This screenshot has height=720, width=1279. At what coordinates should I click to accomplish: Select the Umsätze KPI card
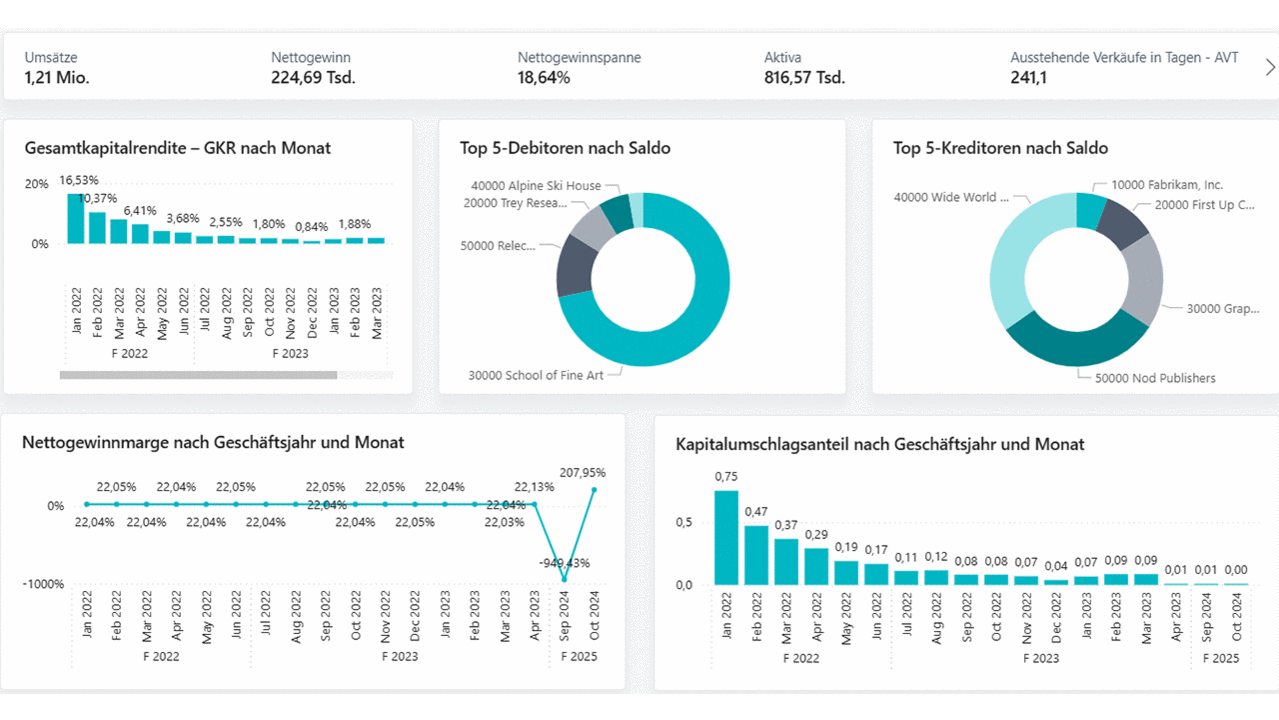(x=57, y=68)
